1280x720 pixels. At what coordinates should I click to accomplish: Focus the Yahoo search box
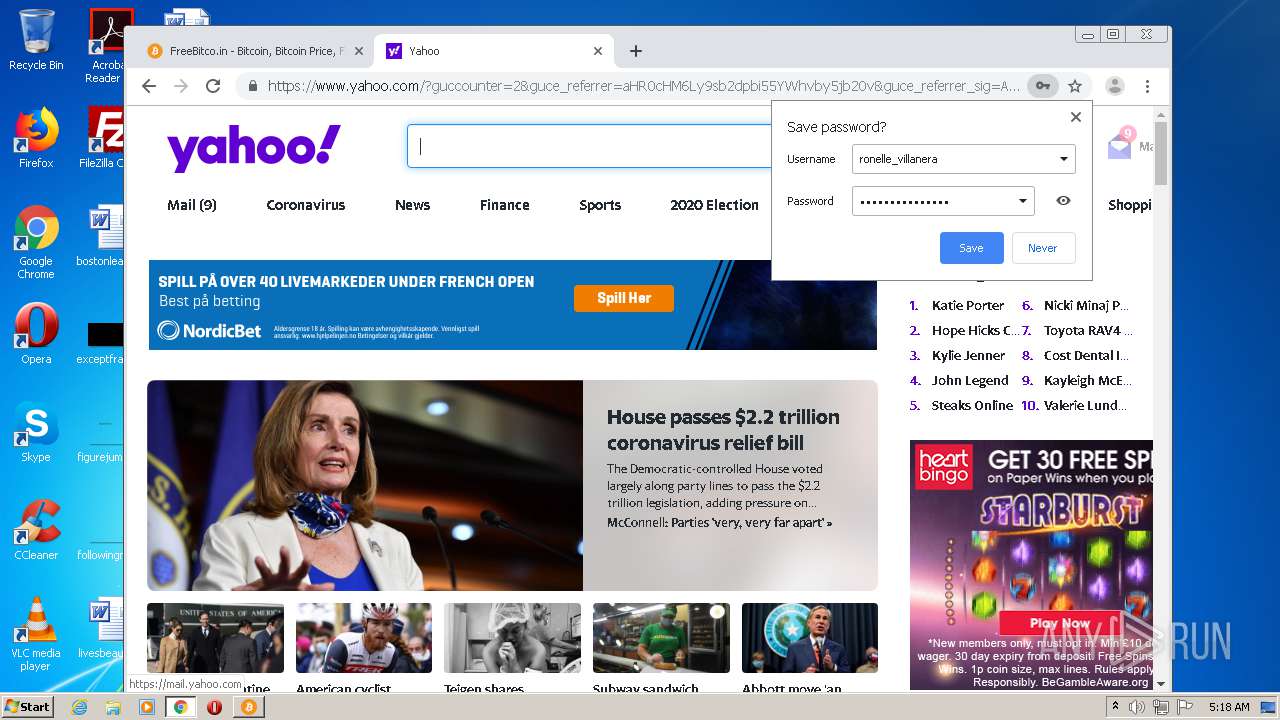pos(590,146)
